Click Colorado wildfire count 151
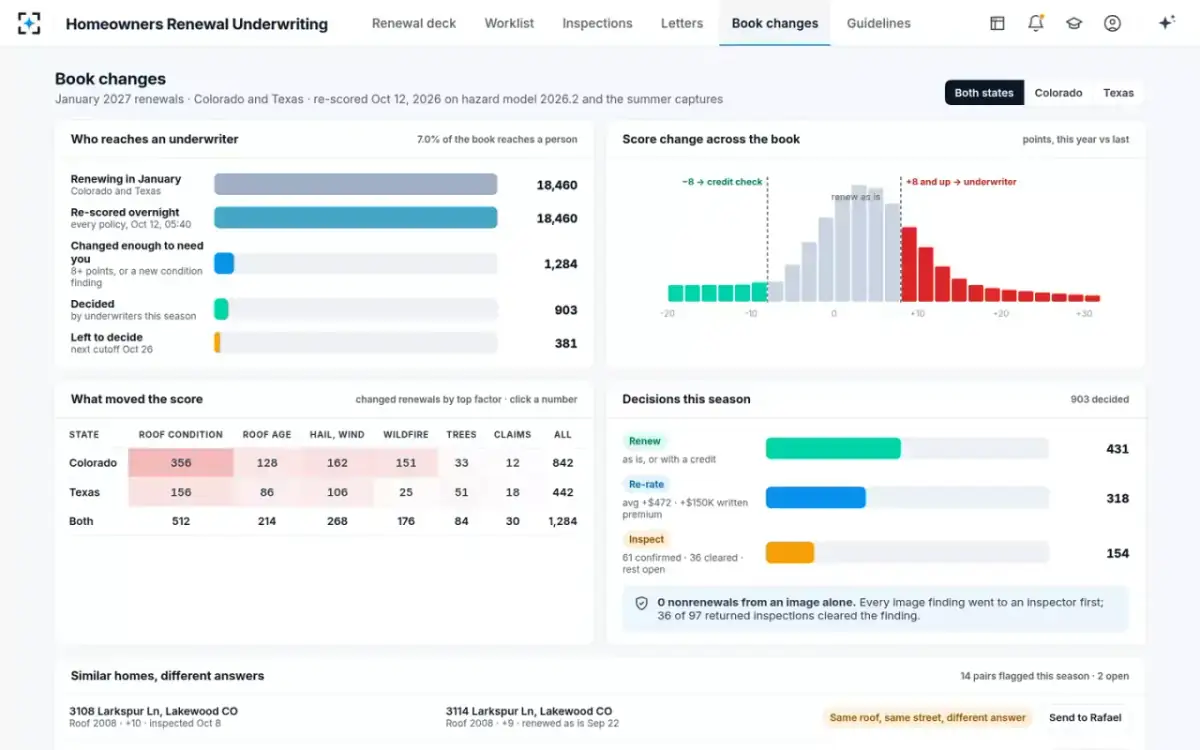The width and height of the screenshot is (1200, 750). 406,463
